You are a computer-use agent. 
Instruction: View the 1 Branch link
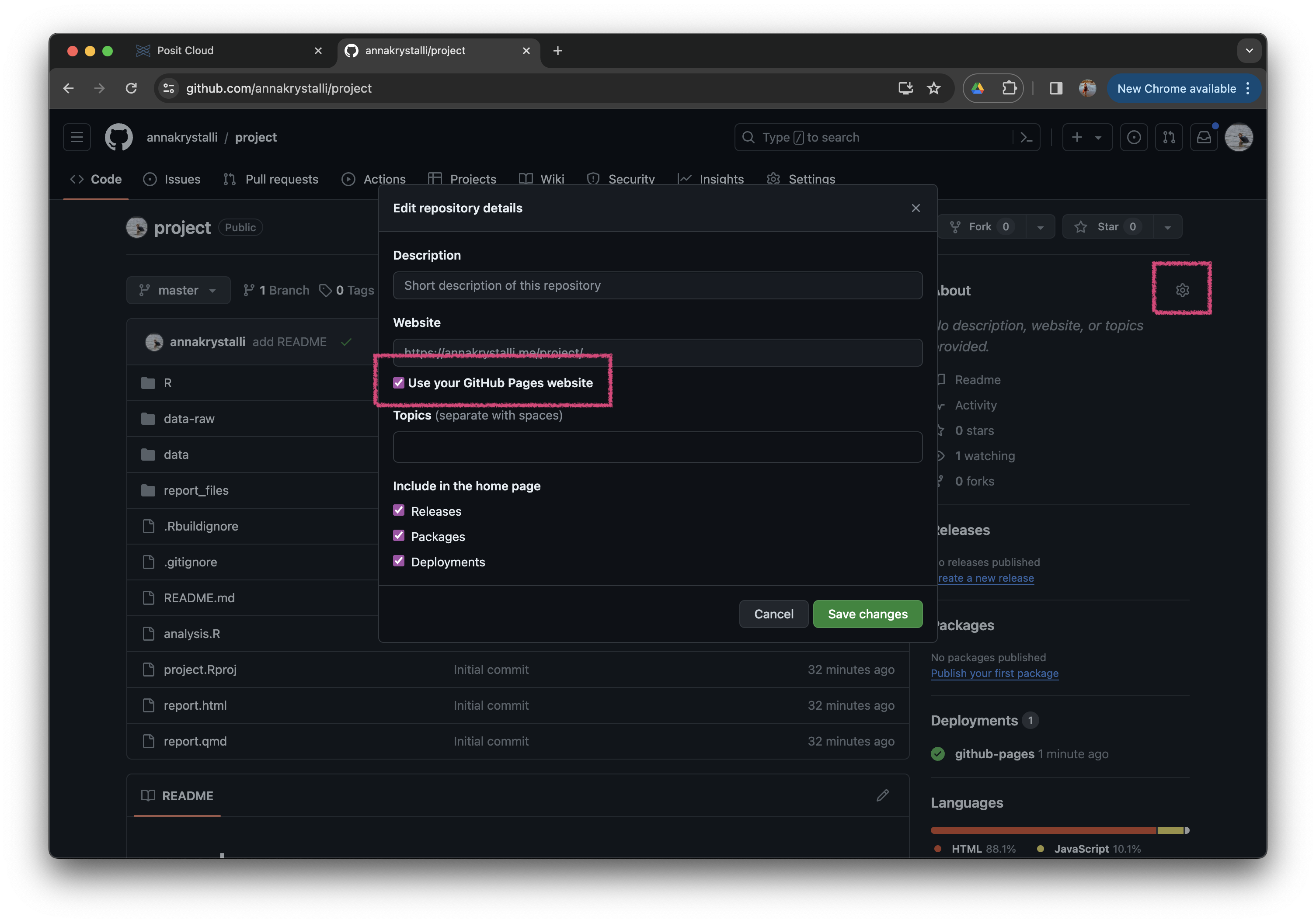coord(276,291)
